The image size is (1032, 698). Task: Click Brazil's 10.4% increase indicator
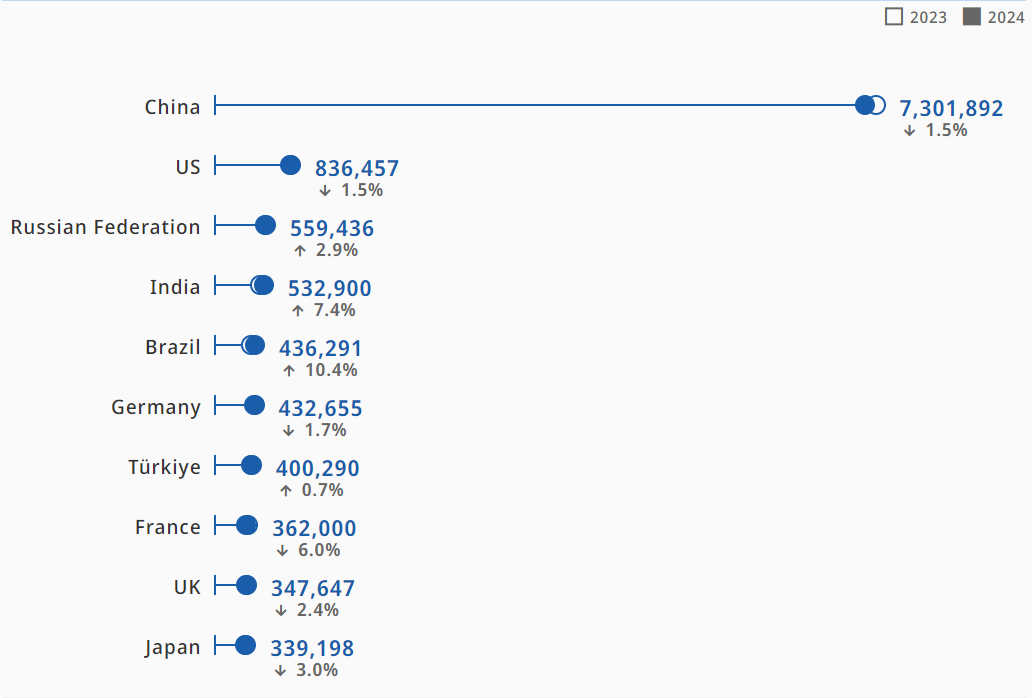coord(320,370)
